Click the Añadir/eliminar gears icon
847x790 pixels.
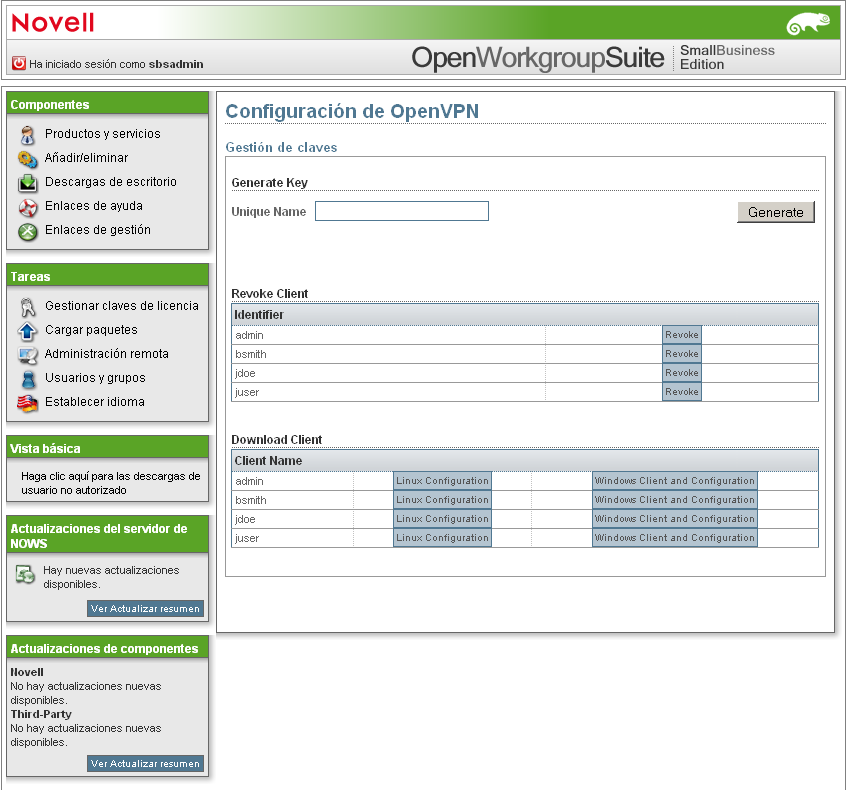[x=28, y=159]
